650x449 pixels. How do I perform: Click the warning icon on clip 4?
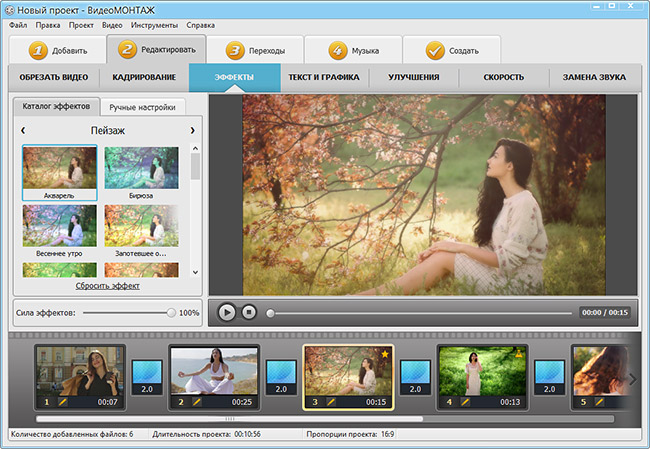coord(519,354)
